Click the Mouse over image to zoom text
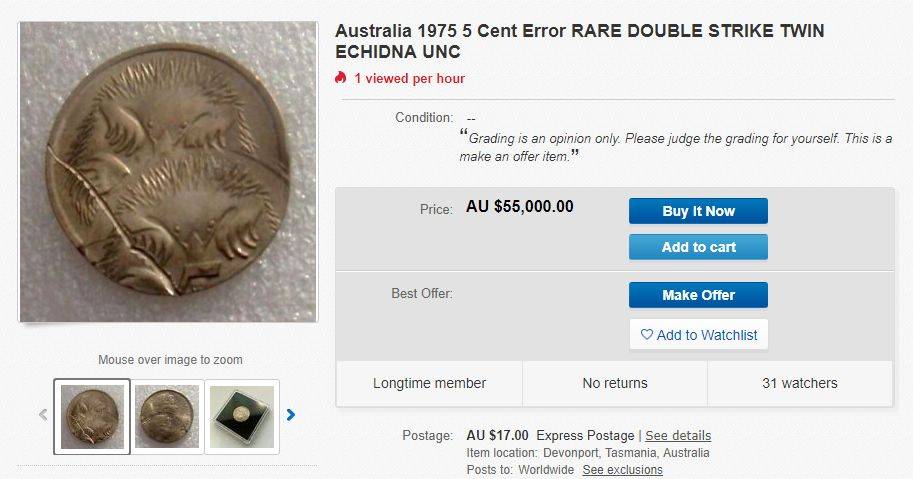The image size is (913, 479). tap(170, 360)
